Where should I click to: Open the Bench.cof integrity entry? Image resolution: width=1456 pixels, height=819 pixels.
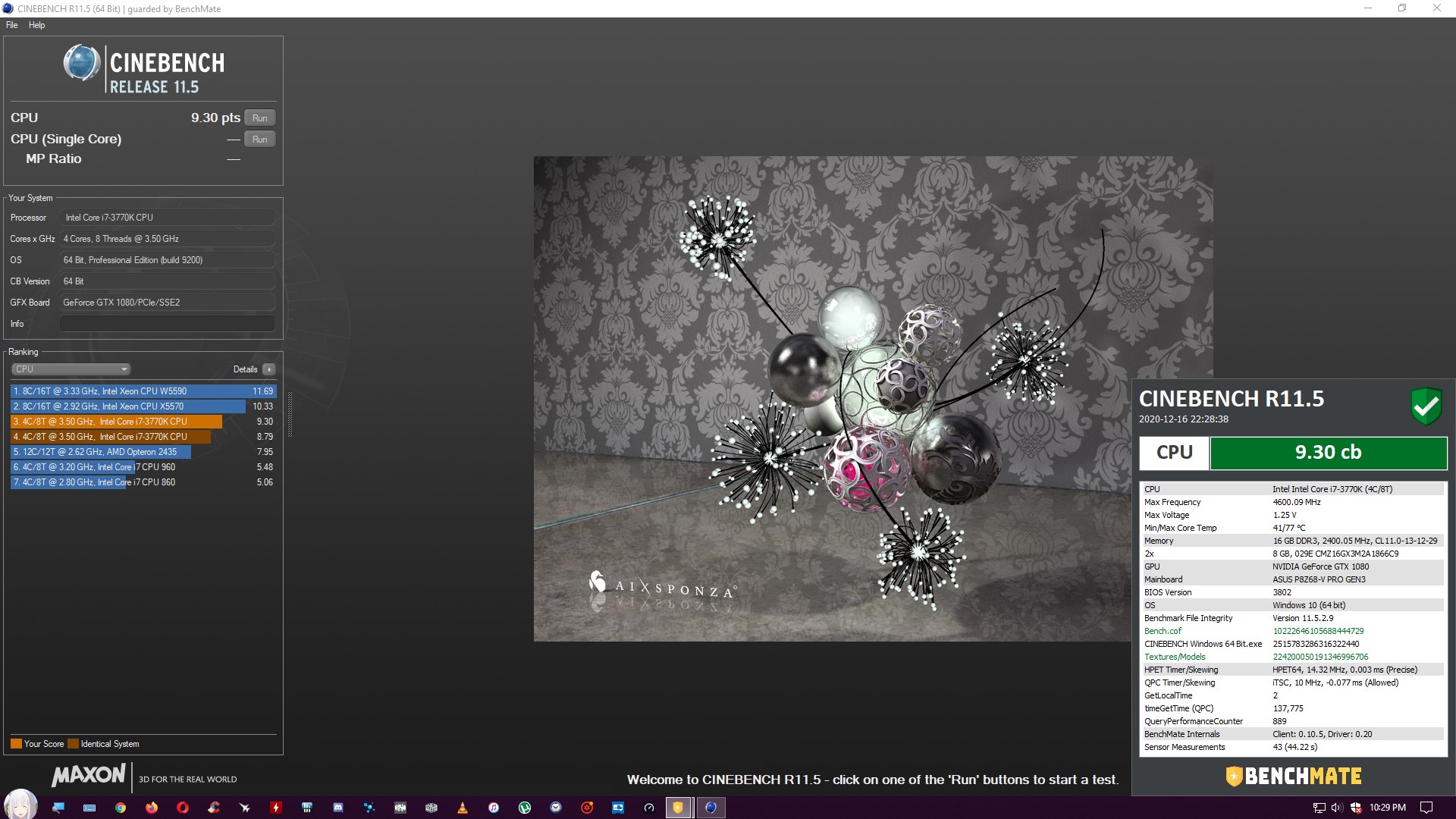[x=1163, y=631]
